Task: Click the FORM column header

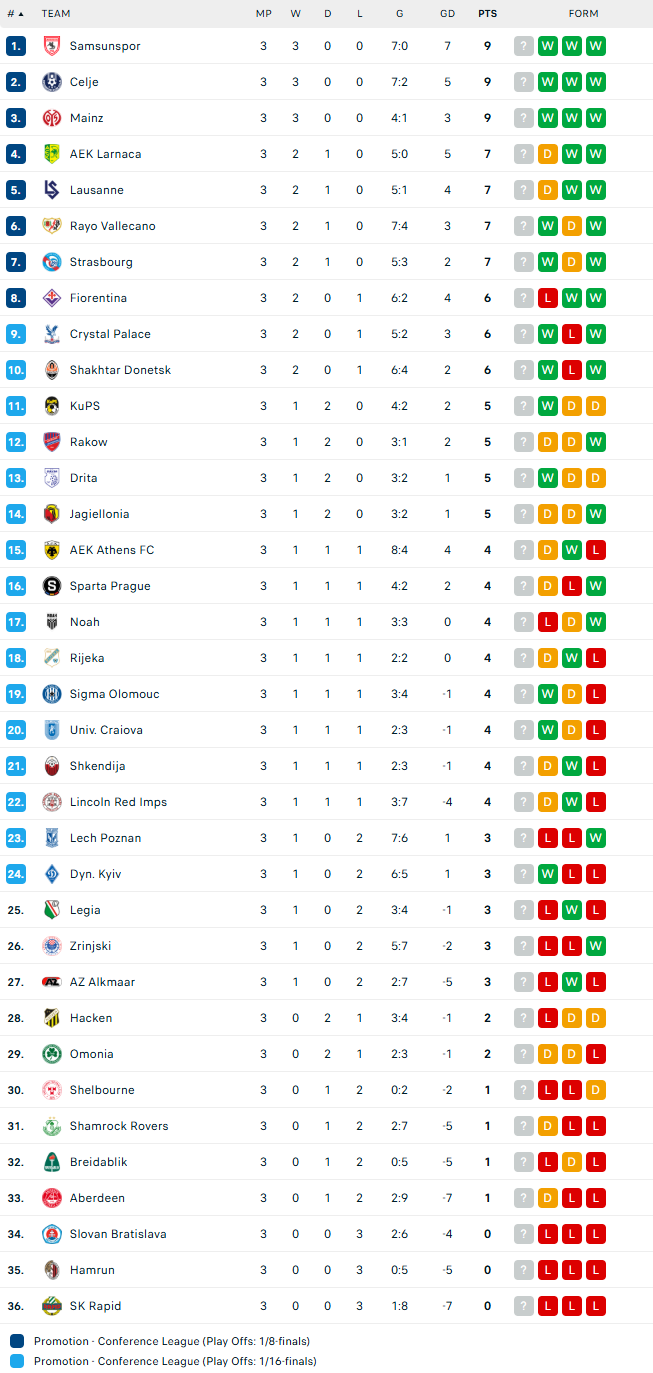Action: click(x=583, y=14)
